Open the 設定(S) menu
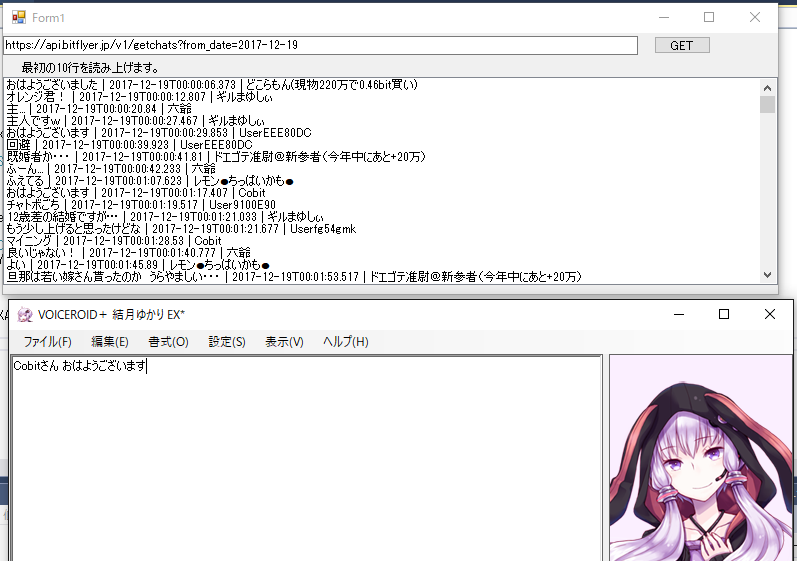Screen dimensions: 797x561 coord(227,342)
